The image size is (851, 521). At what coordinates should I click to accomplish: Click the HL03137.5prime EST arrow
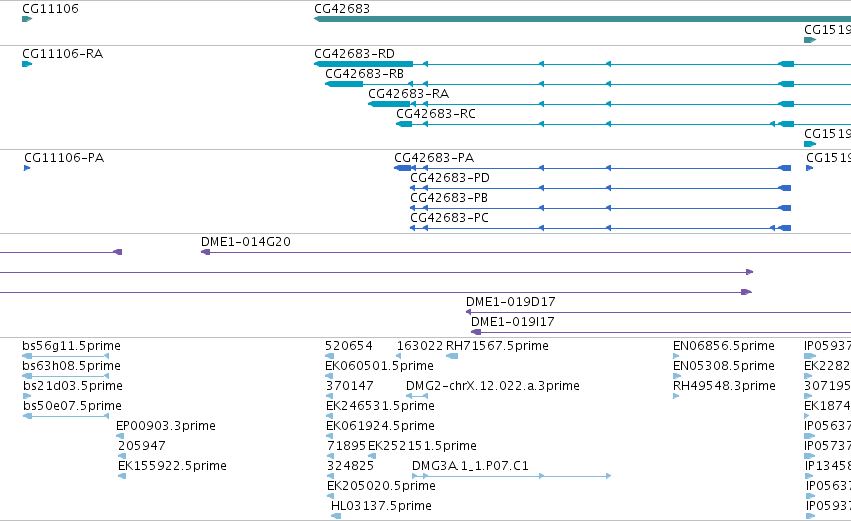[336, 516]
